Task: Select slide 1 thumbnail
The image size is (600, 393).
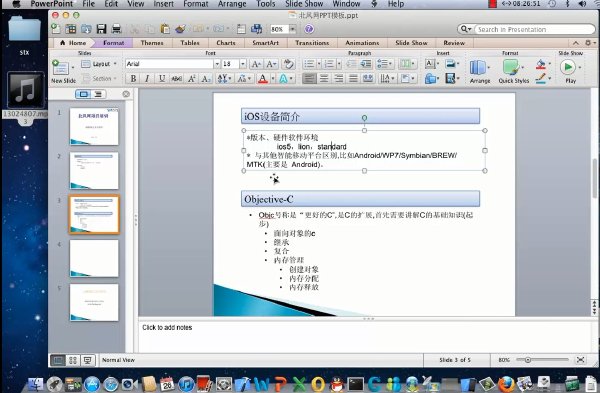Action: coord(94,127)
